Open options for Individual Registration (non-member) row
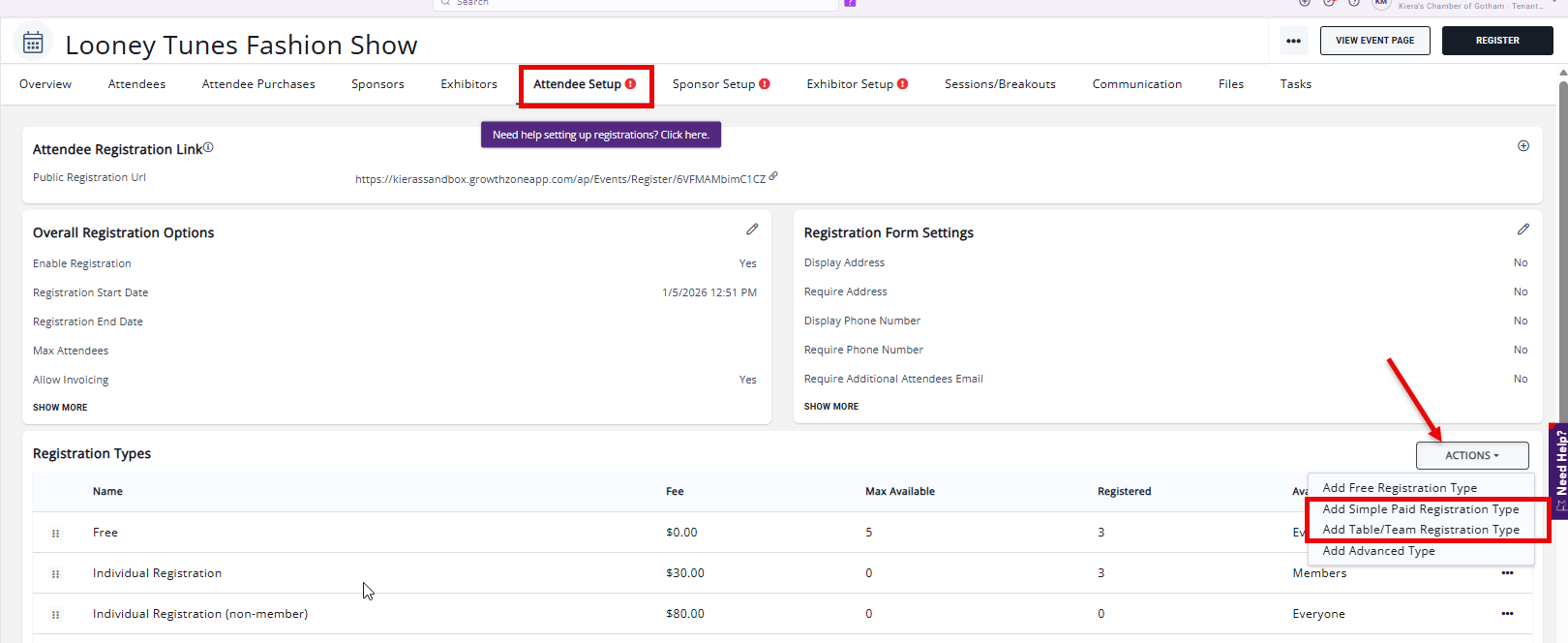Screen dimensions: 1568x643 [1507, 614]
